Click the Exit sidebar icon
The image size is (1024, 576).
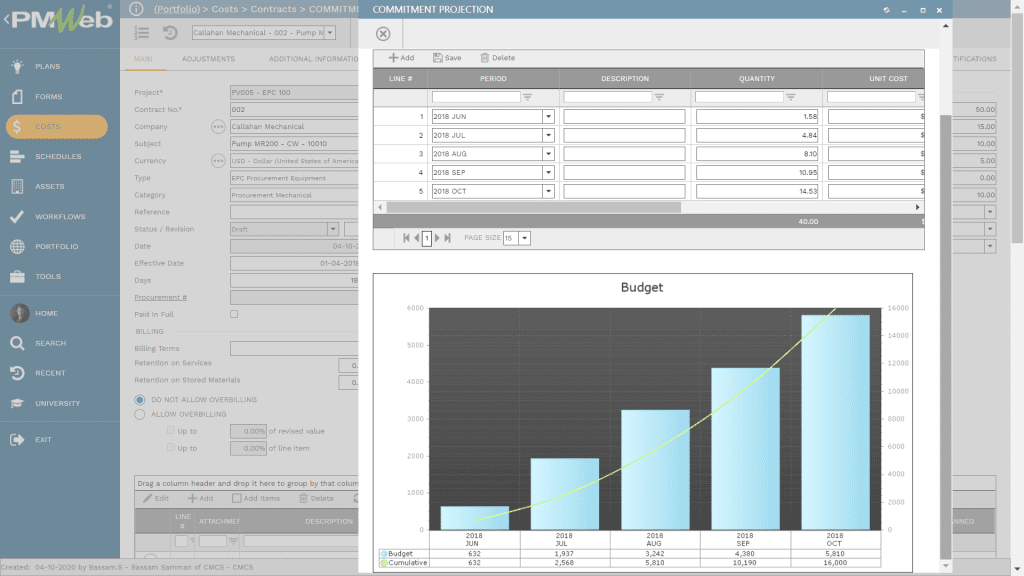(18, 440)
